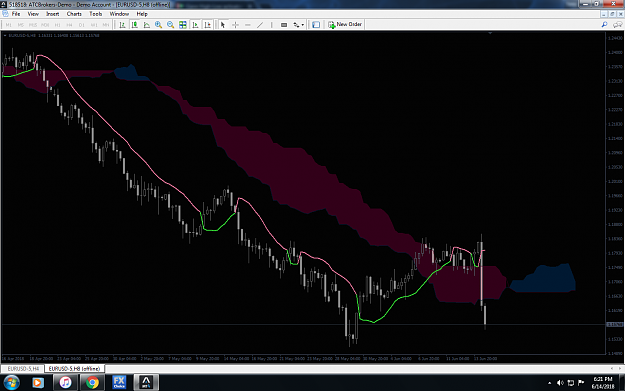Open the File menu
Screen dimensions: 625x391
[x=16, y=14]
